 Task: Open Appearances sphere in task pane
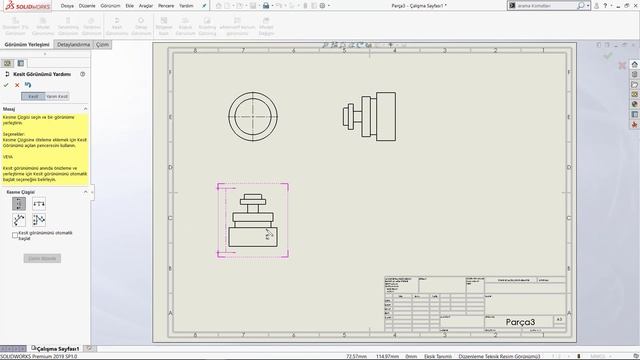pyautogui.click(x=634, y=104)
